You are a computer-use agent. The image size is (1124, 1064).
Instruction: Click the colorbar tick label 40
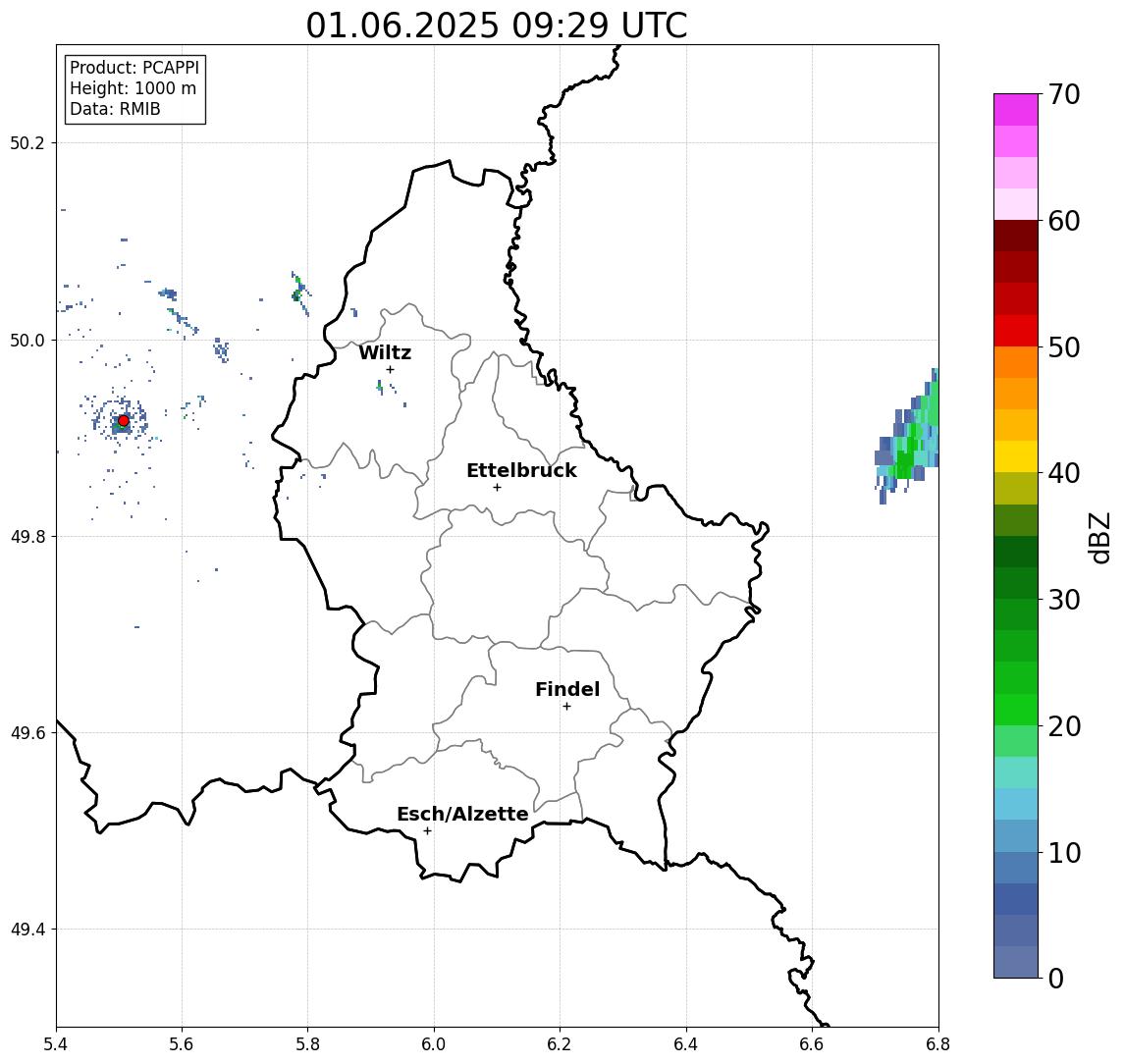click(x=1064, y=473)
